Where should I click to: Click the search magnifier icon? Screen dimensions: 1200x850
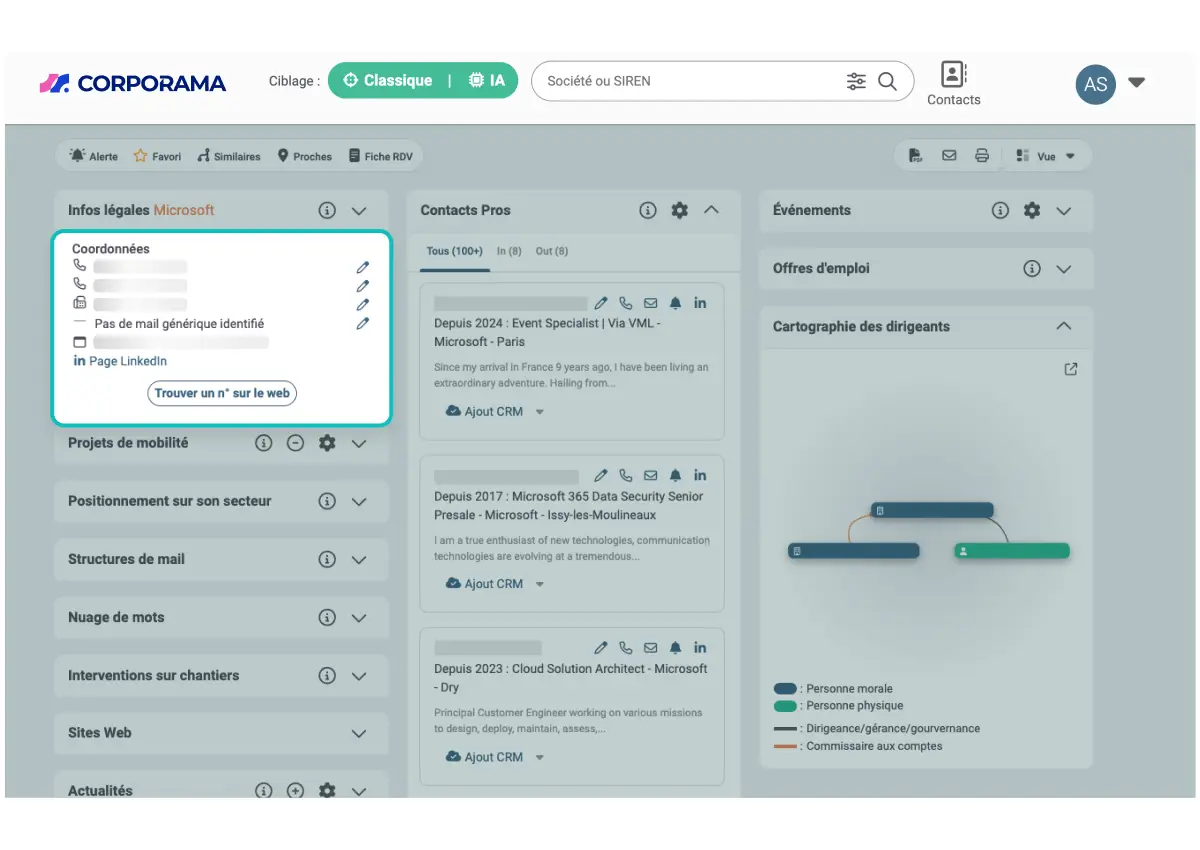[887, 81]
